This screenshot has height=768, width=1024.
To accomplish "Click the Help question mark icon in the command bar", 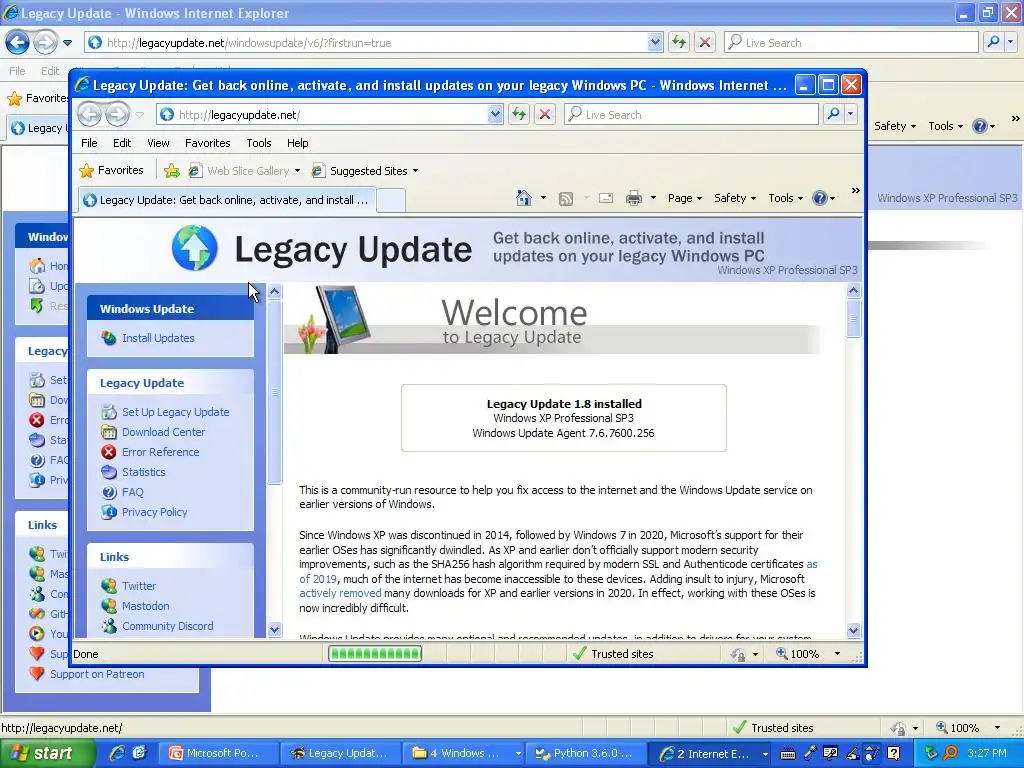I will pos(820,198).
